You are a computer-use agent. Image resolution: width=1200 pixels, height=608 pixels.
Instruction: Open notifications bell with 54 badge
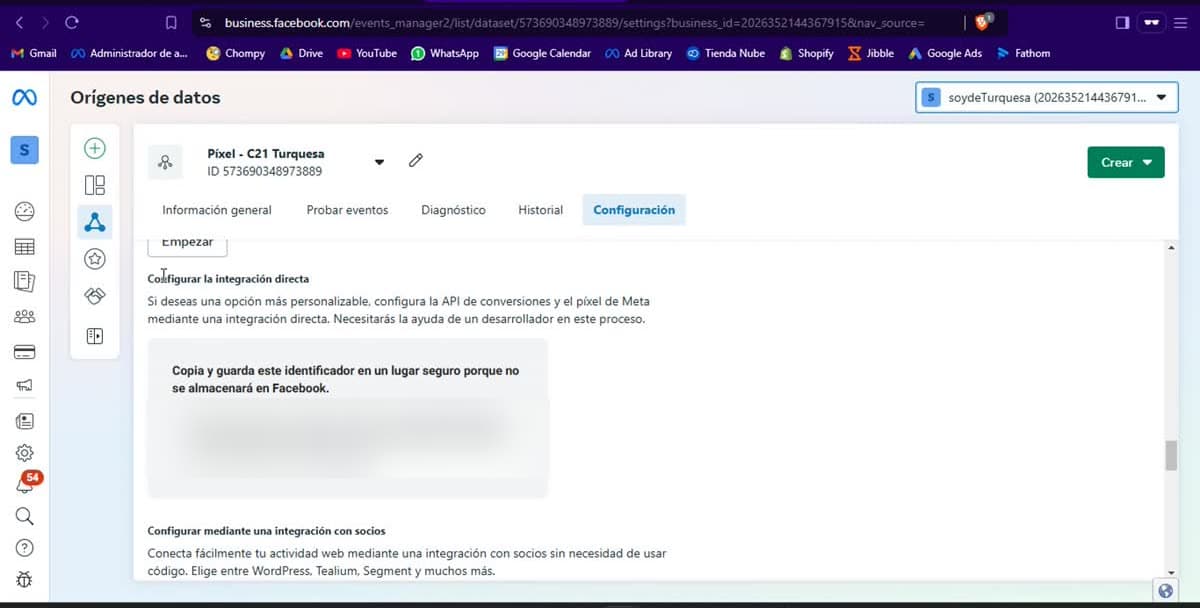pyautogui.click(x=26, y=483)
